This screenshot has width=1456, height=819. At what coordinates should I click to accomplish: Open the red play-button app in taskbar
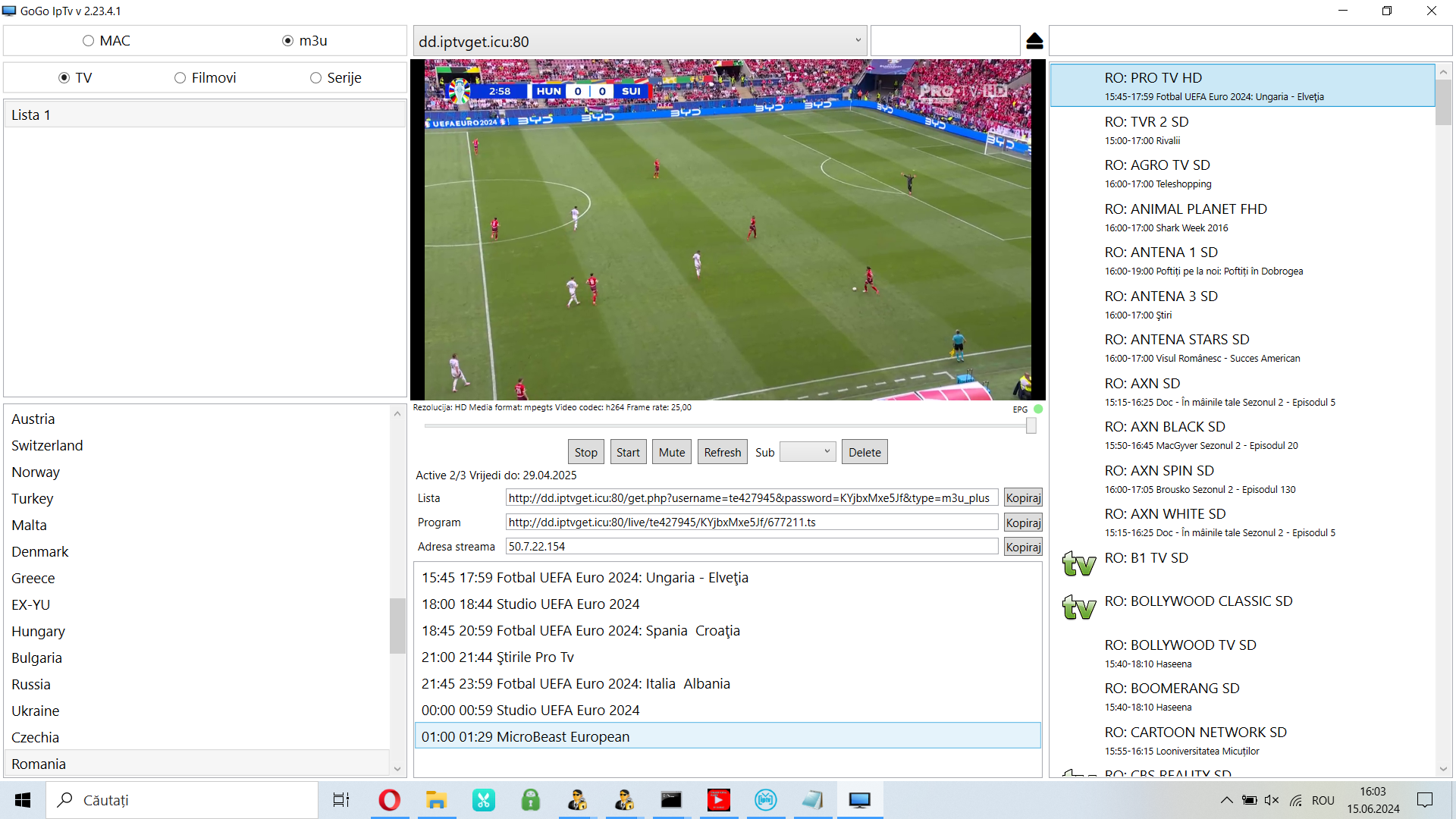(x=718, y=800)
